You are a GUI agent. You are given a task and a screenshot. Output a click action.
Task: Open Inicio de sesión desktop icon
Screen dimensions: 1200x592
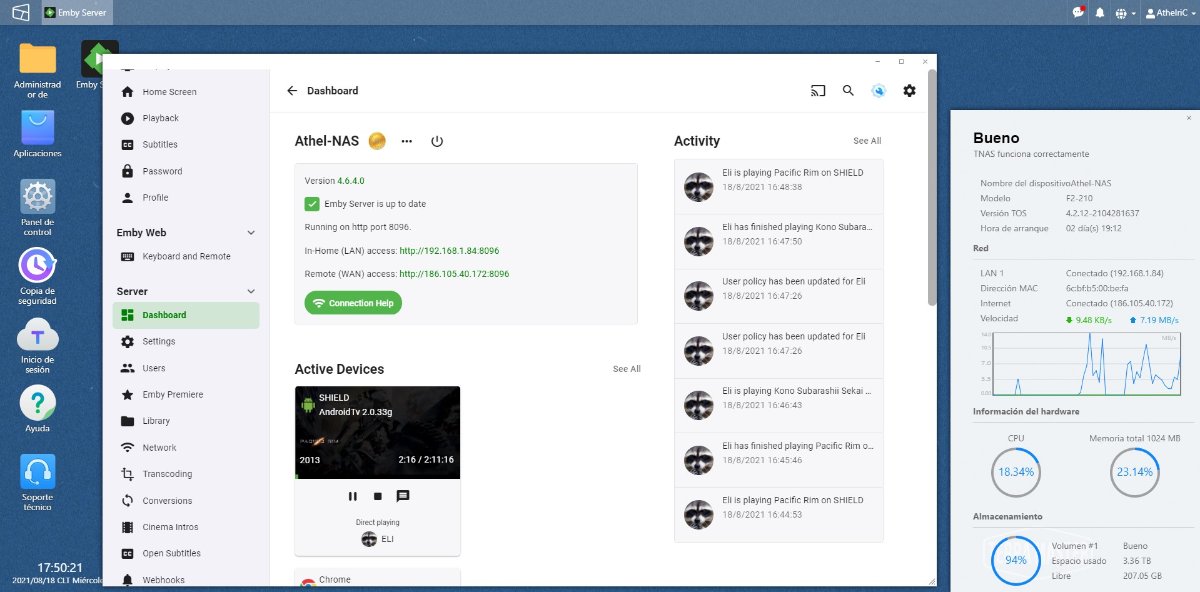tap(38, 345)
